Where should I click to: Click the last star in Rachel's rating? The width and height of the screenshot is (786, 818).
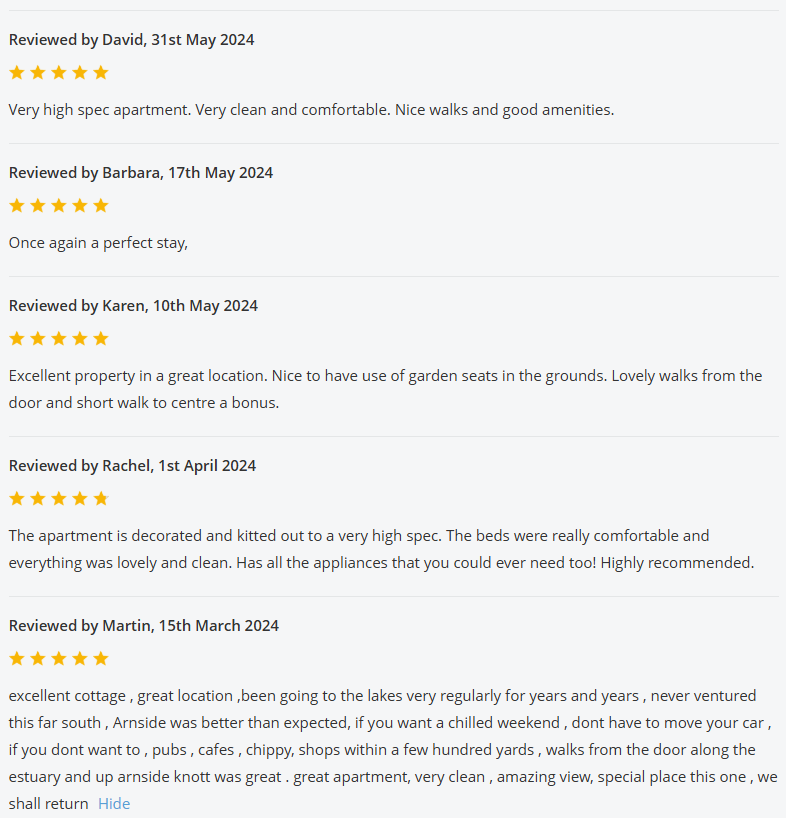[x=101, y=499]
